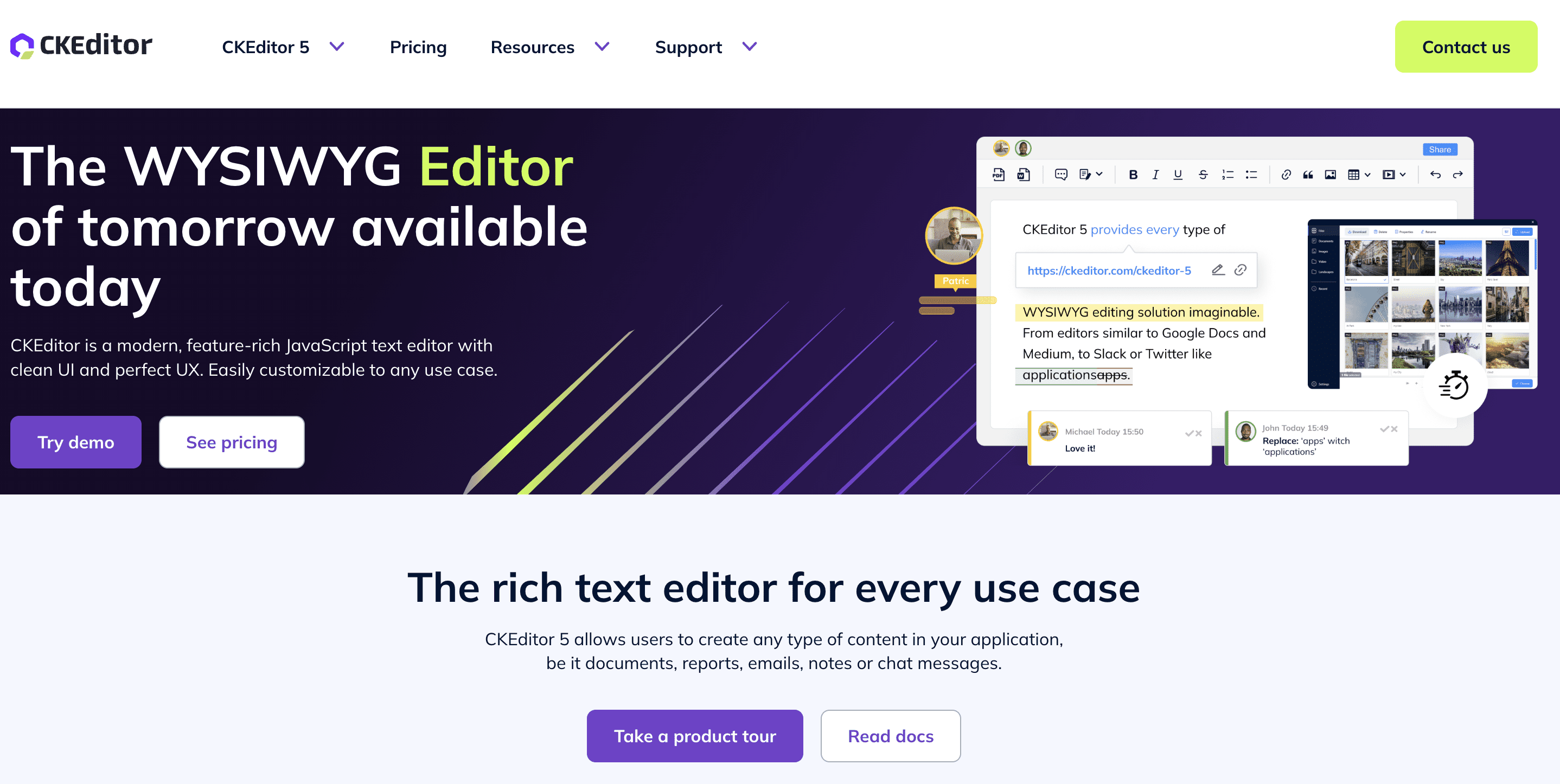Click the See pricing link

[x=231, y=441]
